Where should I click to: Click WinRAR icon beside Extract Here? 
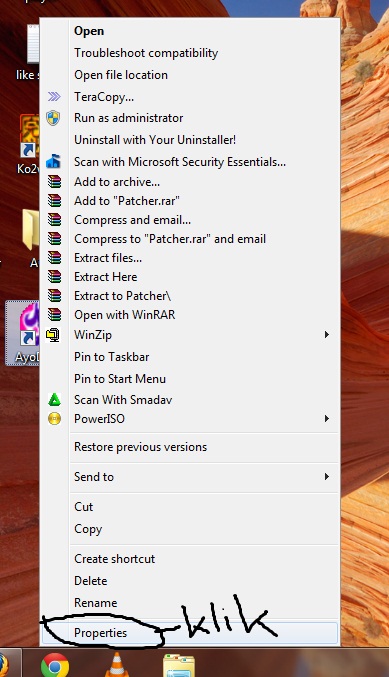[x=54, y=276]
